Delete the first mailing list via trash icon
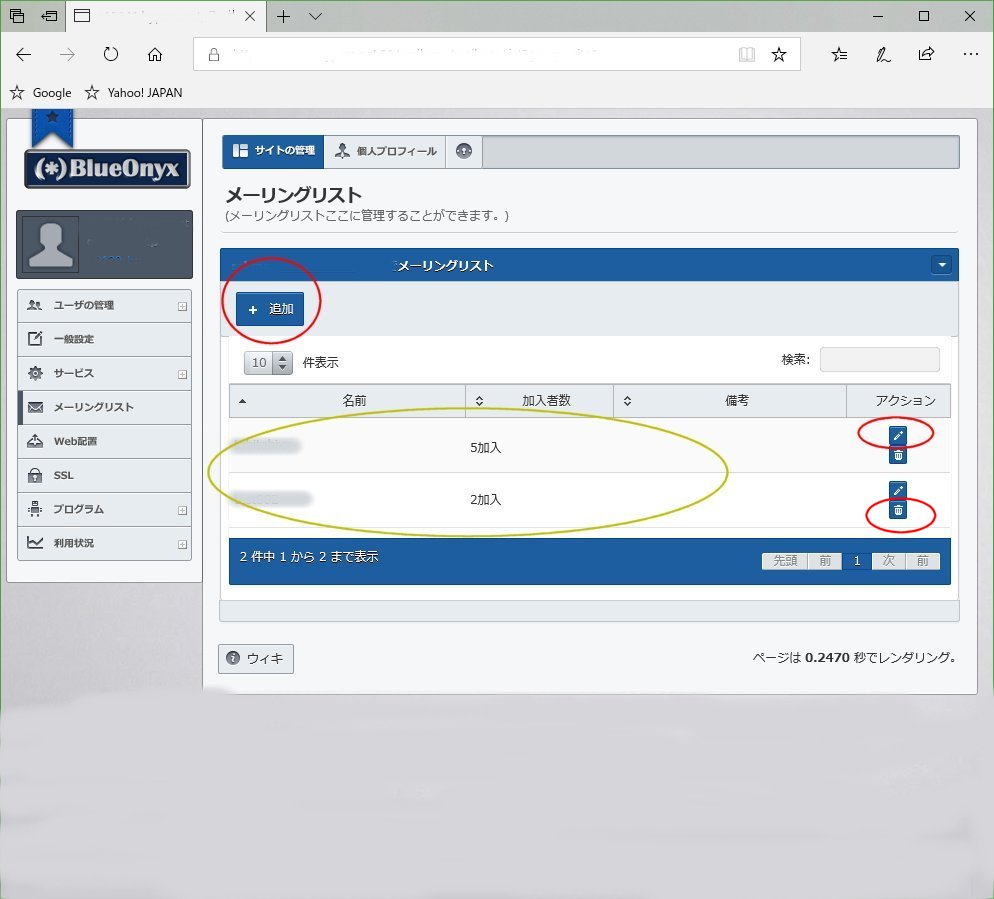Image resolution: width=994 pixels, height=899 pixels. (x=897, y=454)
